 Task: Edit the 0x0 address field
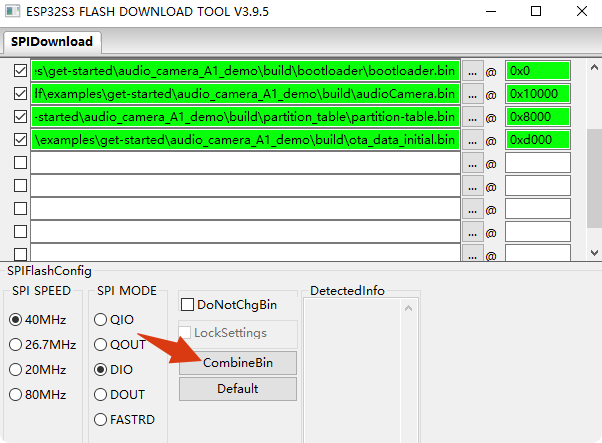point(538,71)
